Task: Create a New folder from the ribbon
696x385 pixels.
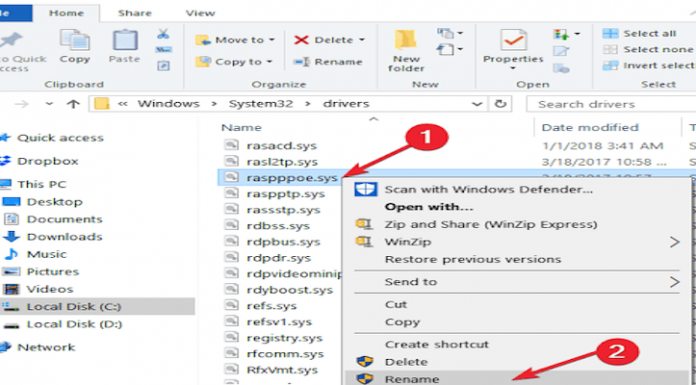Action: click(406, 51)
